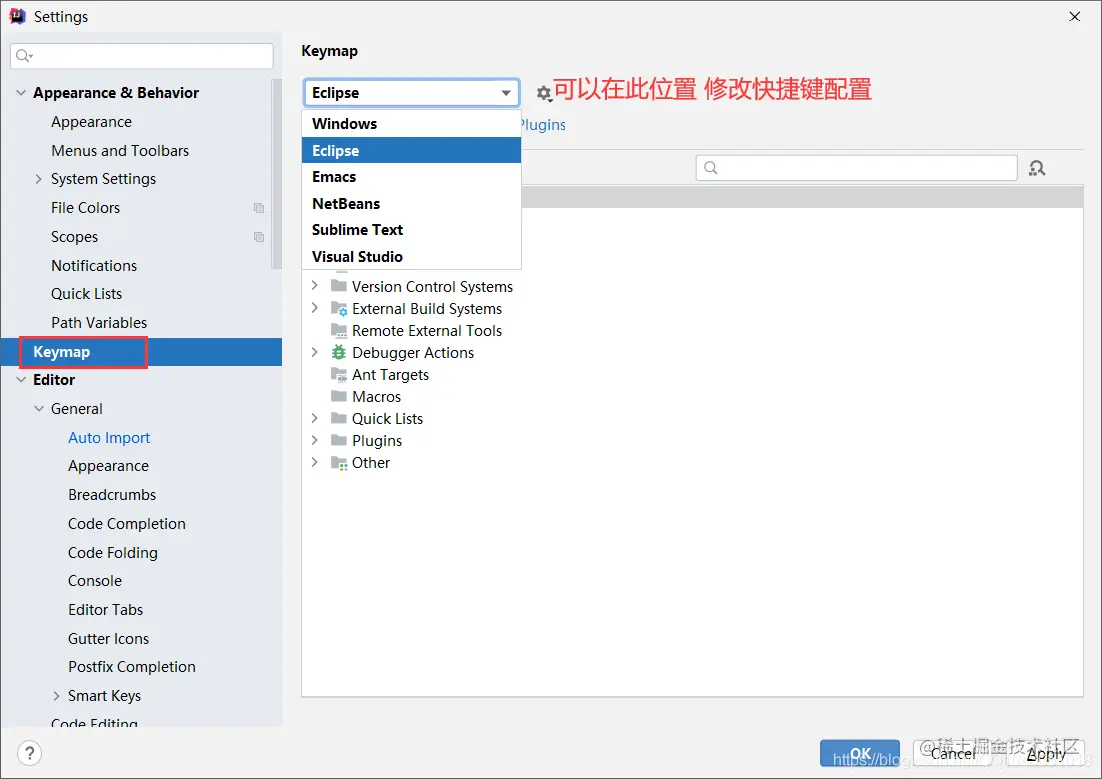1102x779 pixels.
Task: Click the External Build Systems folder icon
Action: (339, 309)
